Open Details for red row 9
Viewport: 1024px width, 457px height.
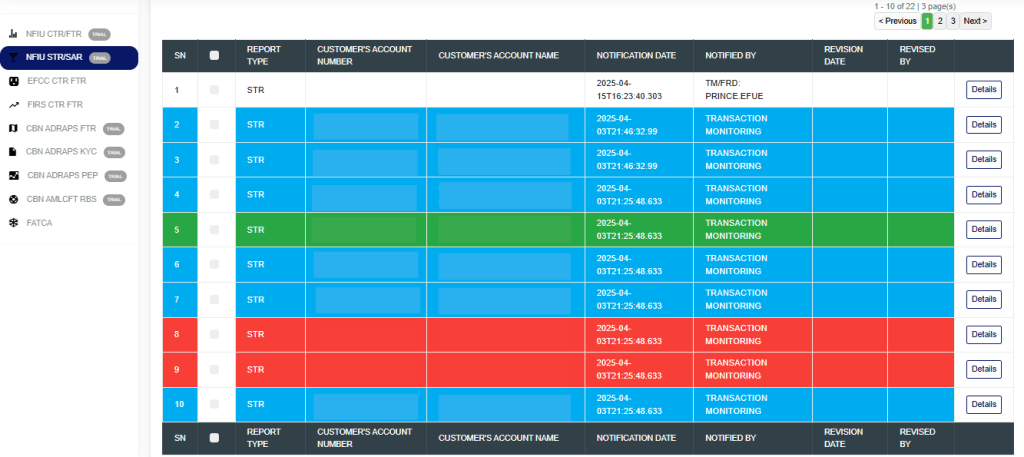coord(983,369)
